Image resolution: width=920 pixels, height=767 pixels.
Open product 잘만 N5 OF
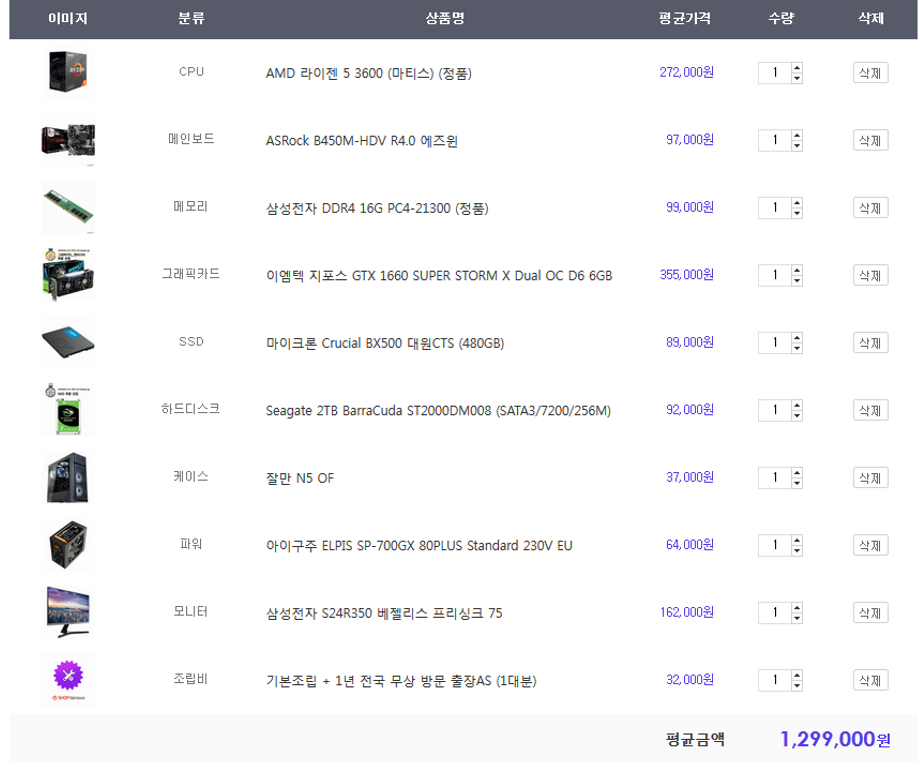click(x=300, y=478)
